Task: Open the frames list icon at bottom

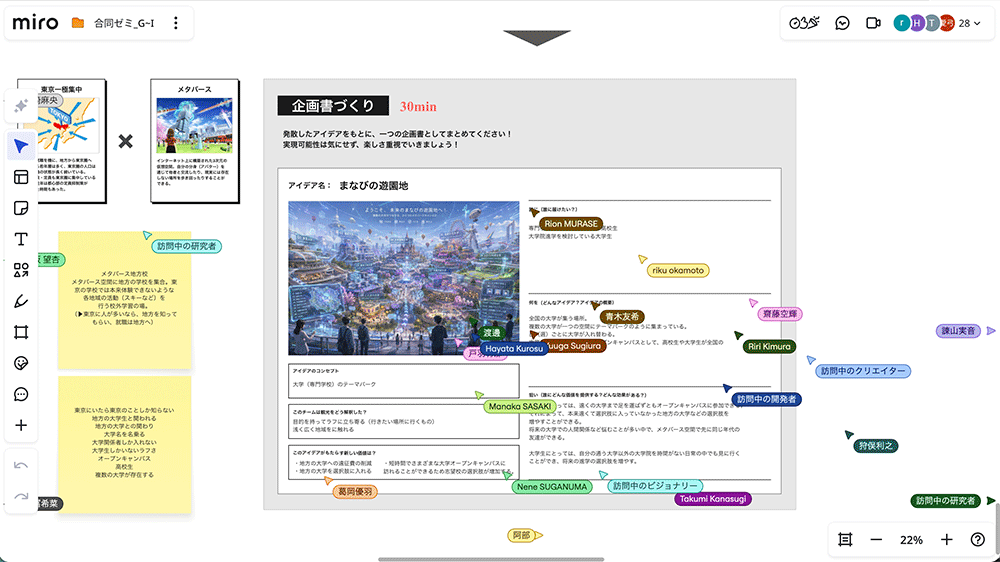Action: [x=845, y=540]
